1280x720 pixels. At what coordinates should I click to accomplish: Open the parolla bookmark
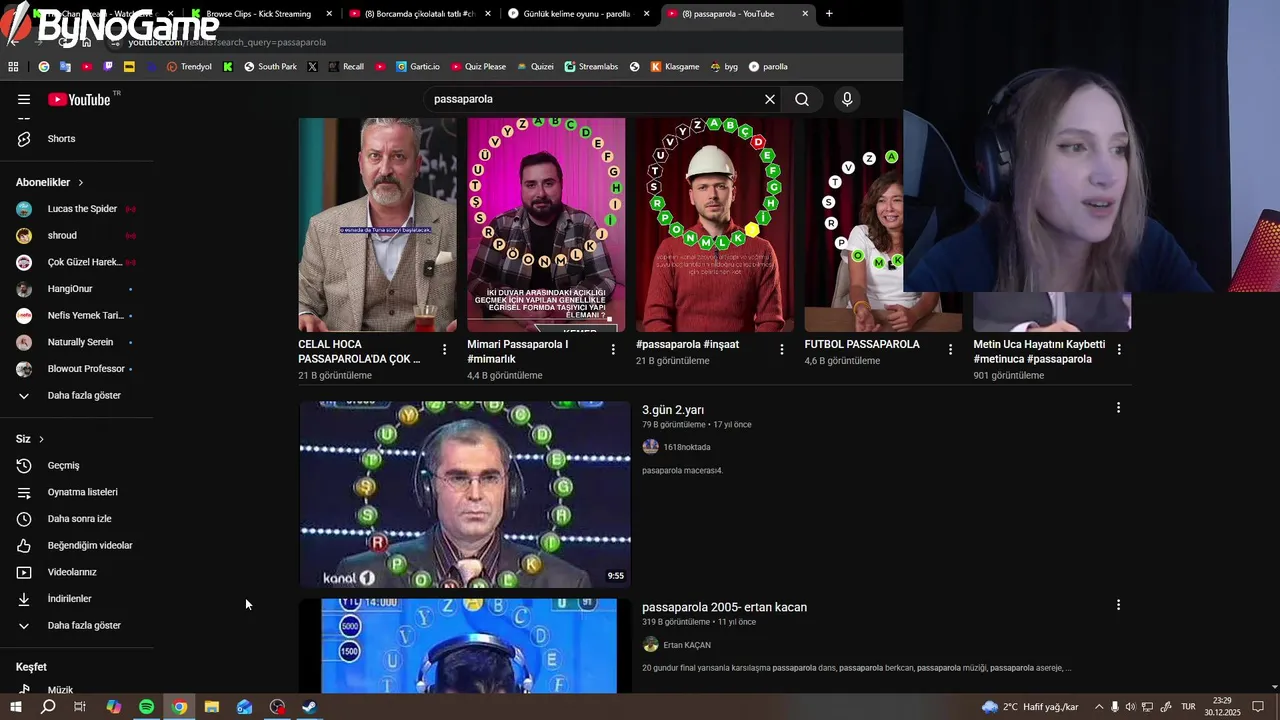(768, 67)
